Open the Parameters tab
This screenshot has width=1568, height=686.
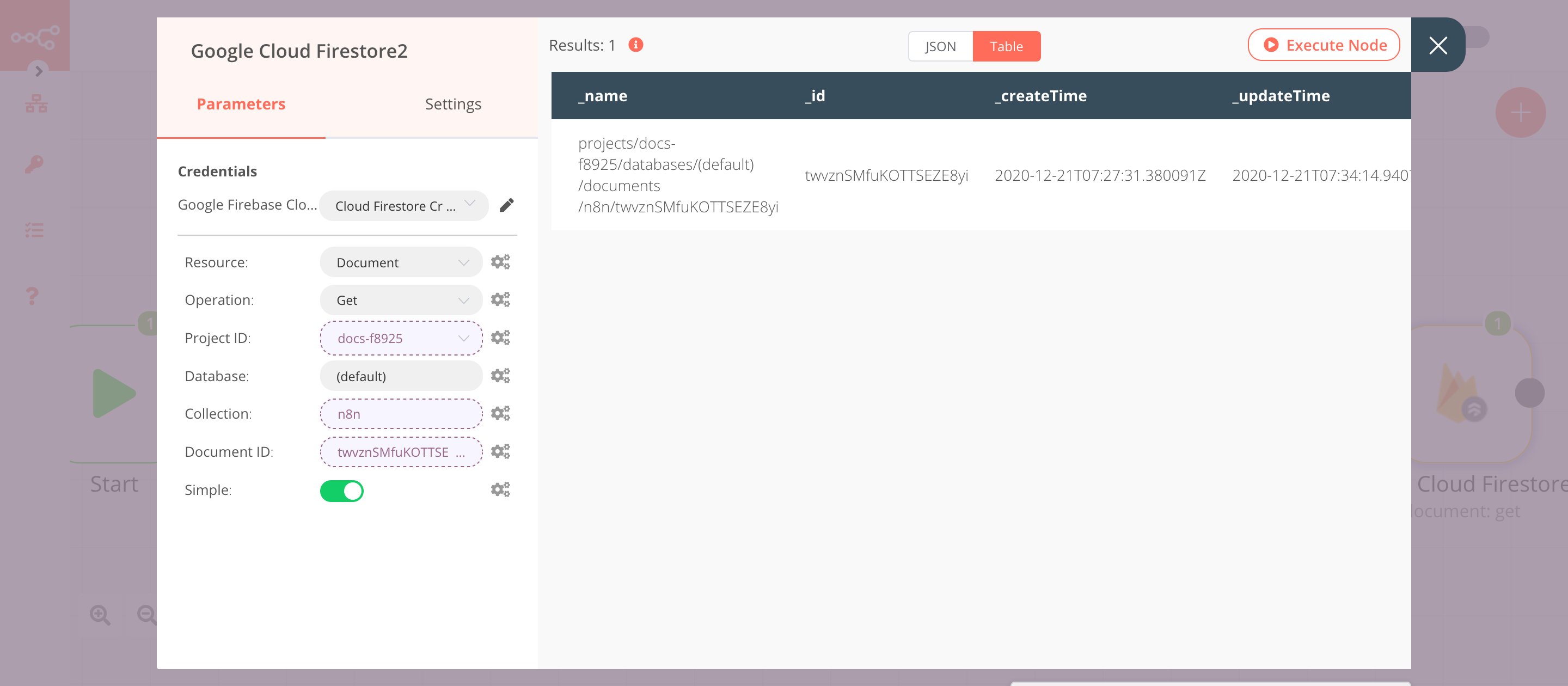point(241,104)
